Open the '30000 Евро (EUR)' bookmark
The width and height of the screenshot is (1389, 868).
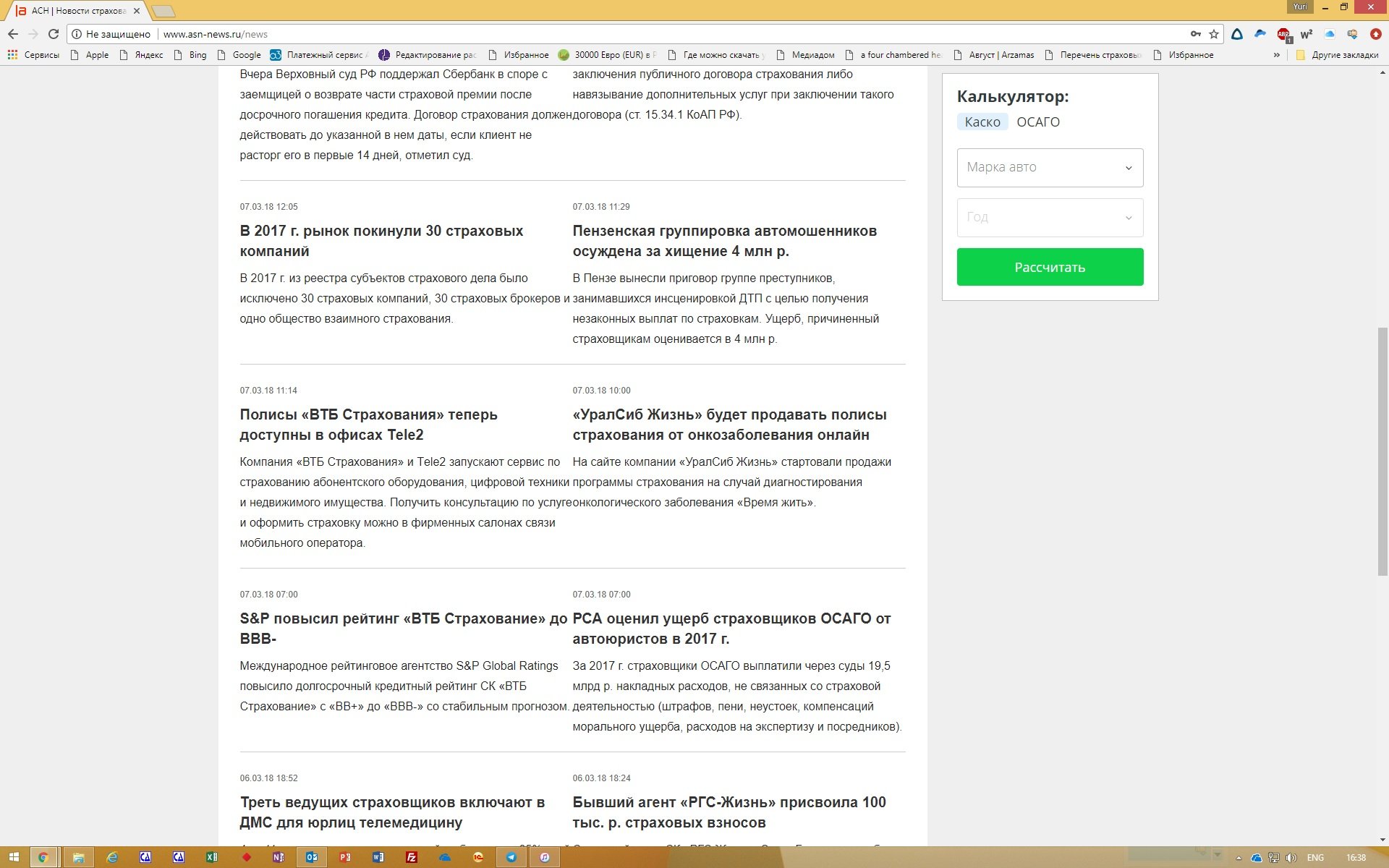[608, 55]
